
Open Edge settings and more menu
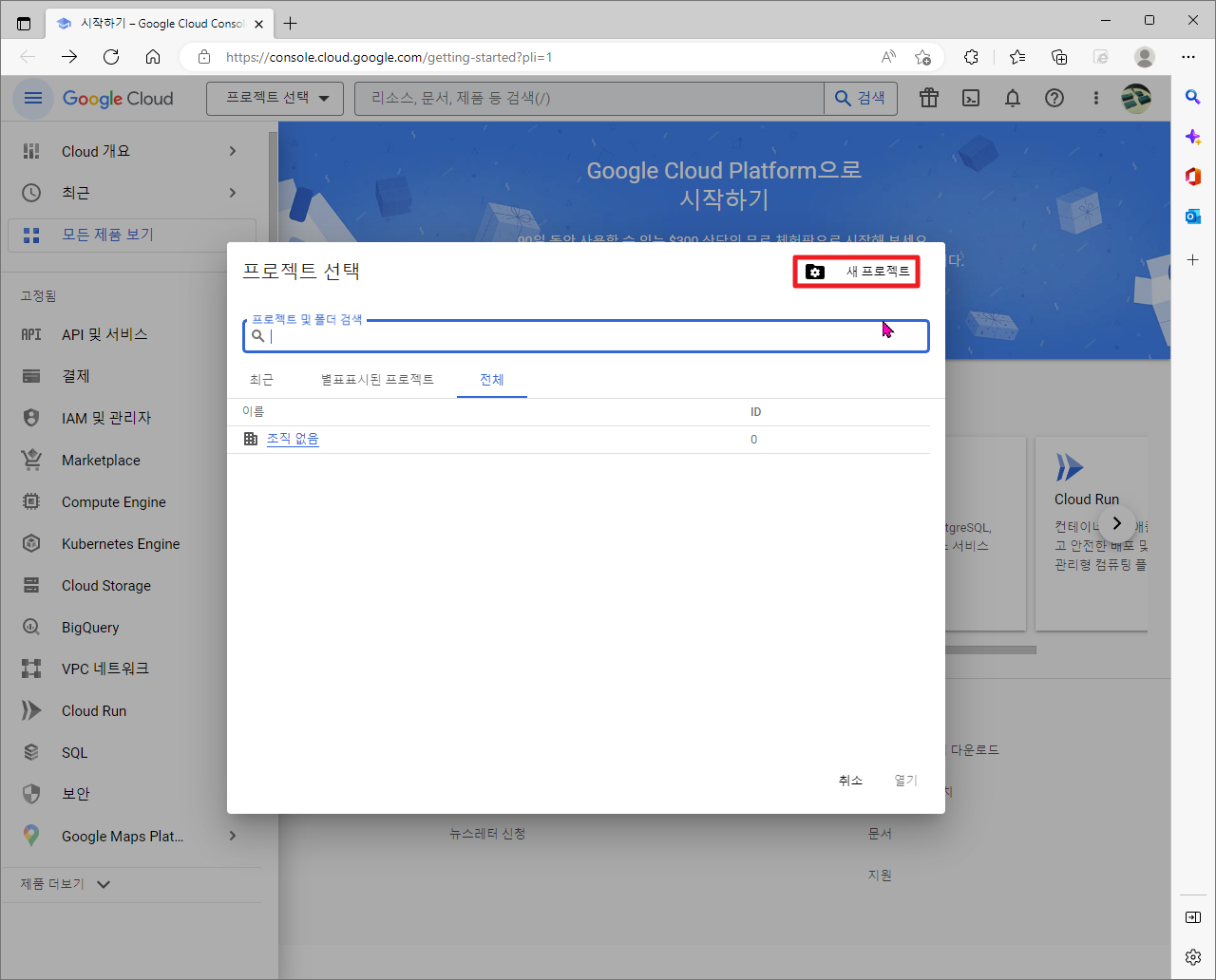(1188, 57)
